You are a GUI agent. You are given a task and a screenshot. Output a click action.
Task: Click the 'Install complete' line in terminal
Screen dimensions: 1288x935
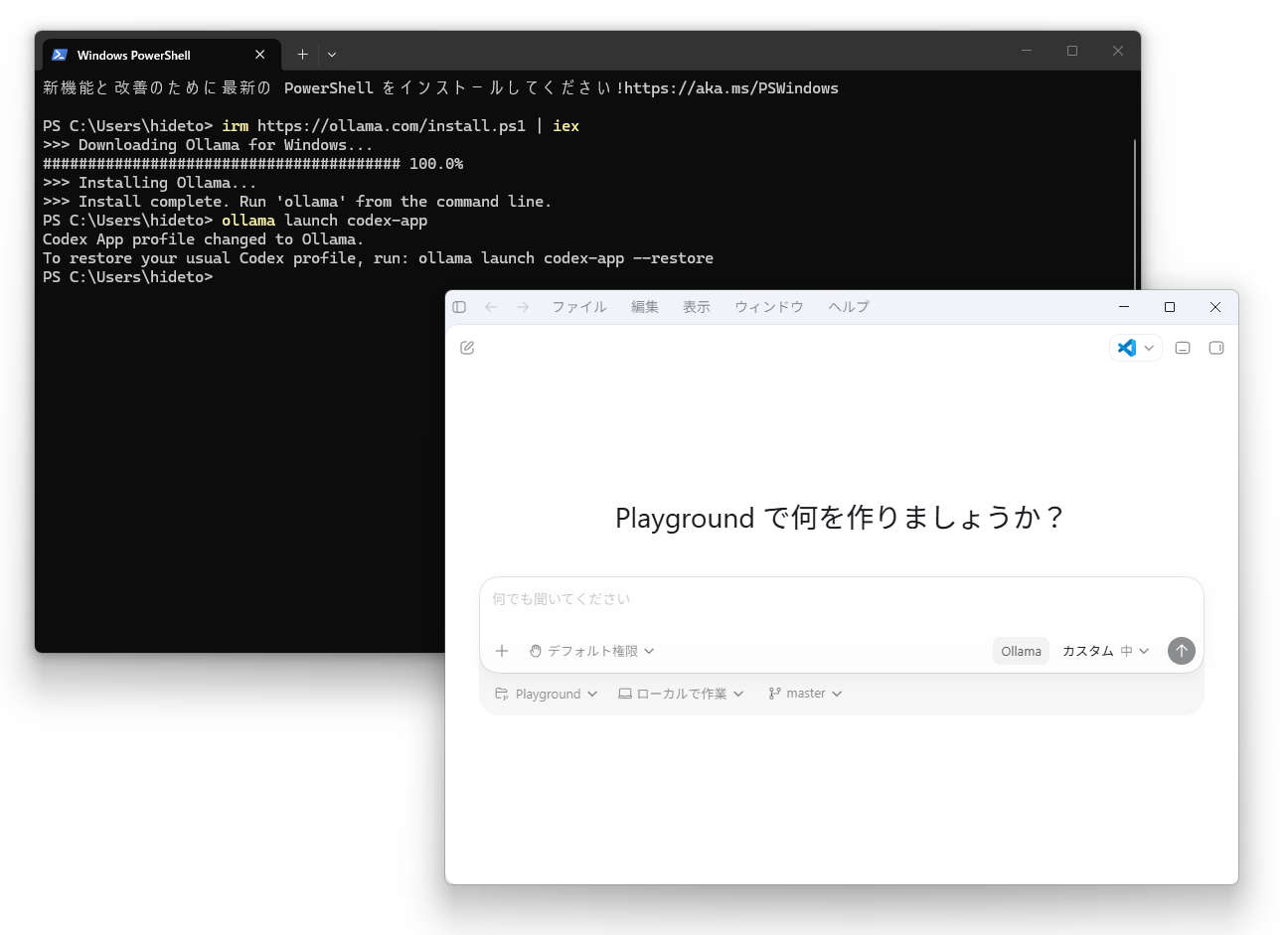[297, 202]
